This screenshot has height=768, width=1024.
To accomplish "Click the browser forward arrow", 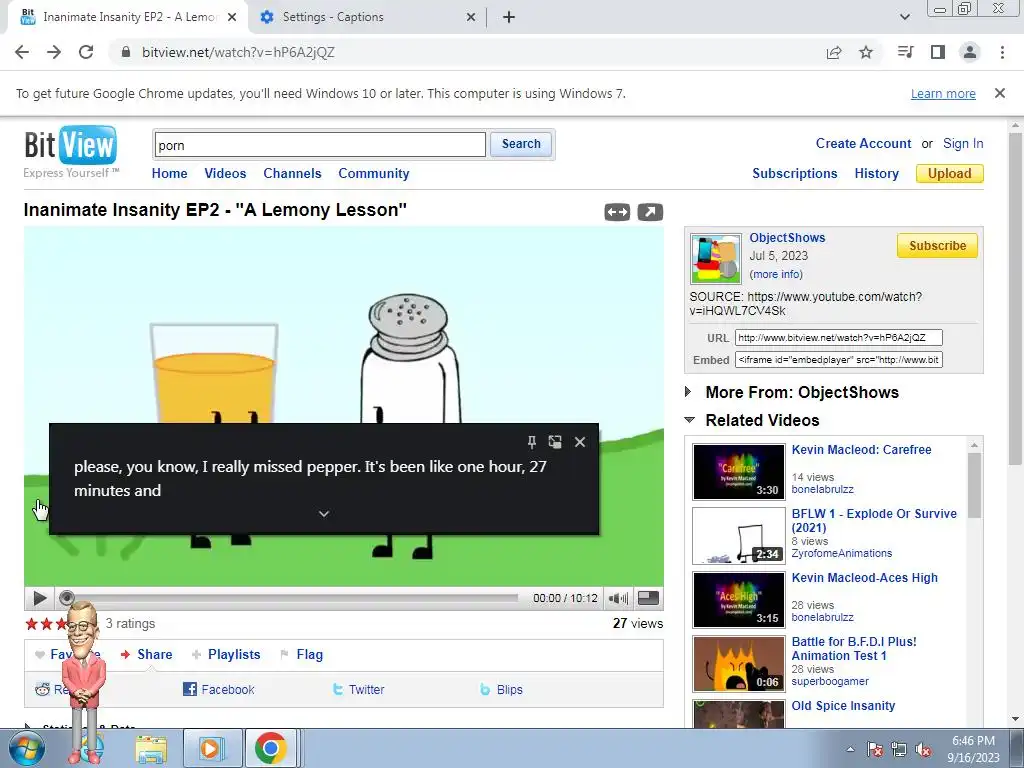I will click(54, 52).
